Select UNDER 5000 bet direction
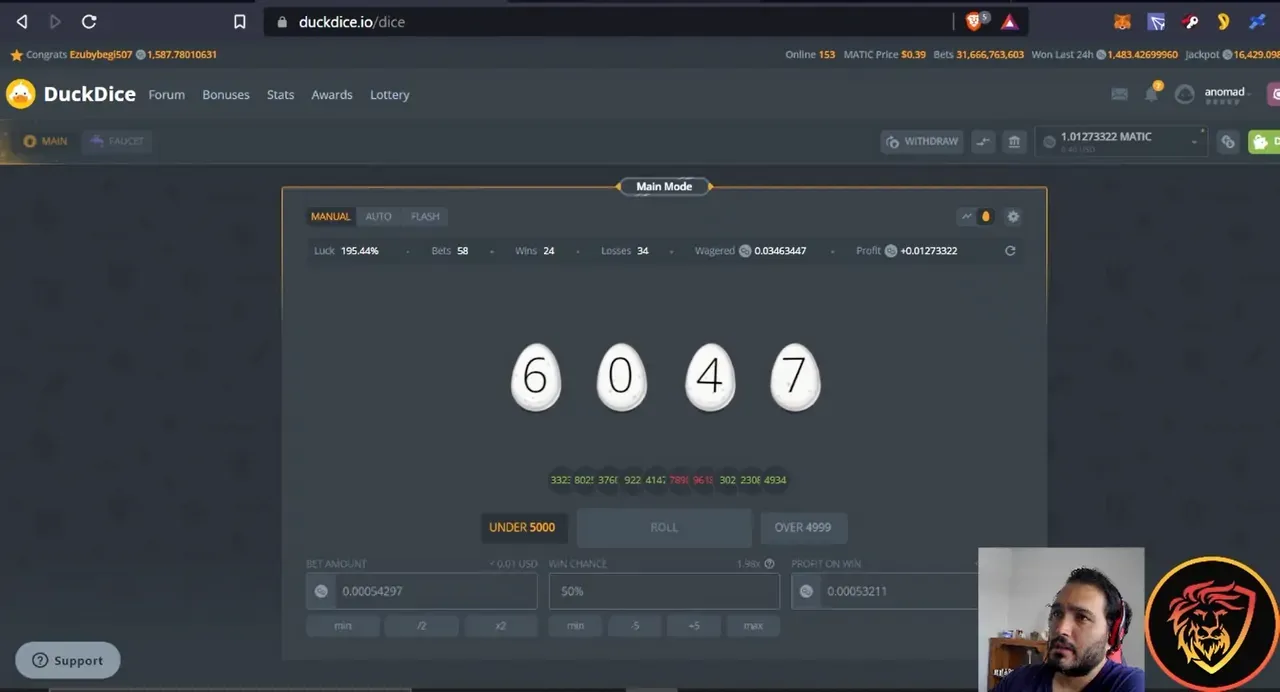Image resolution: width=1280 pixels, height=692 pixels. pos(522,528)
